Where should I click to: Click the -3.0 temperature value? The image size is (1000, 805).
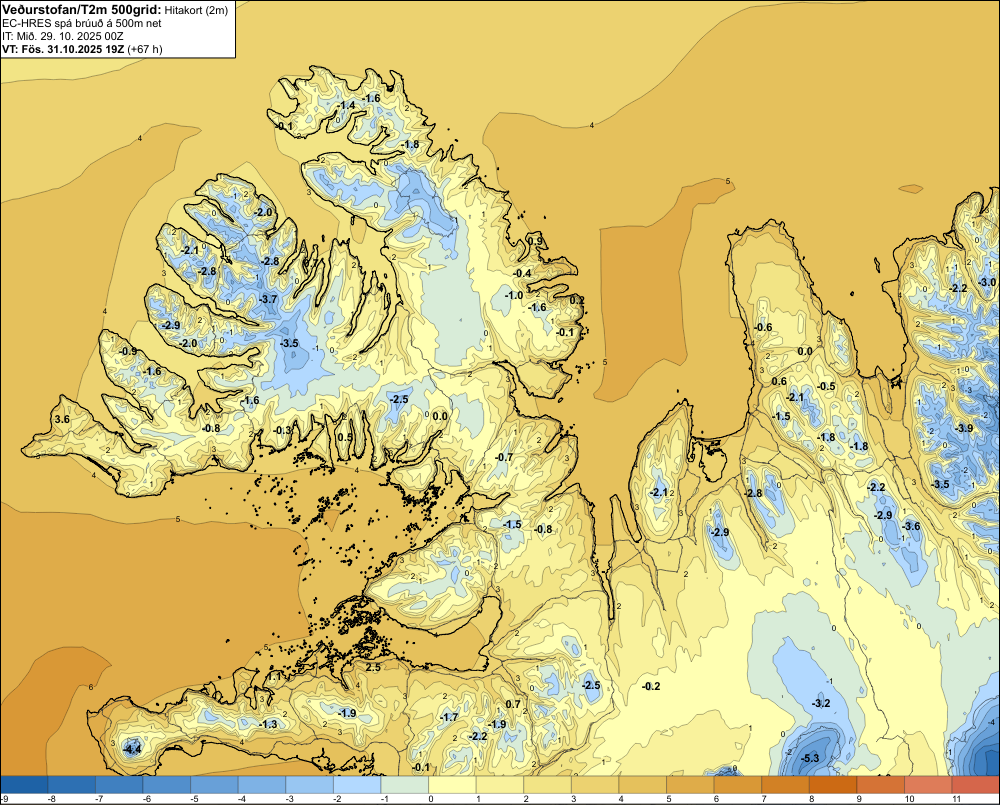[987, 282]
